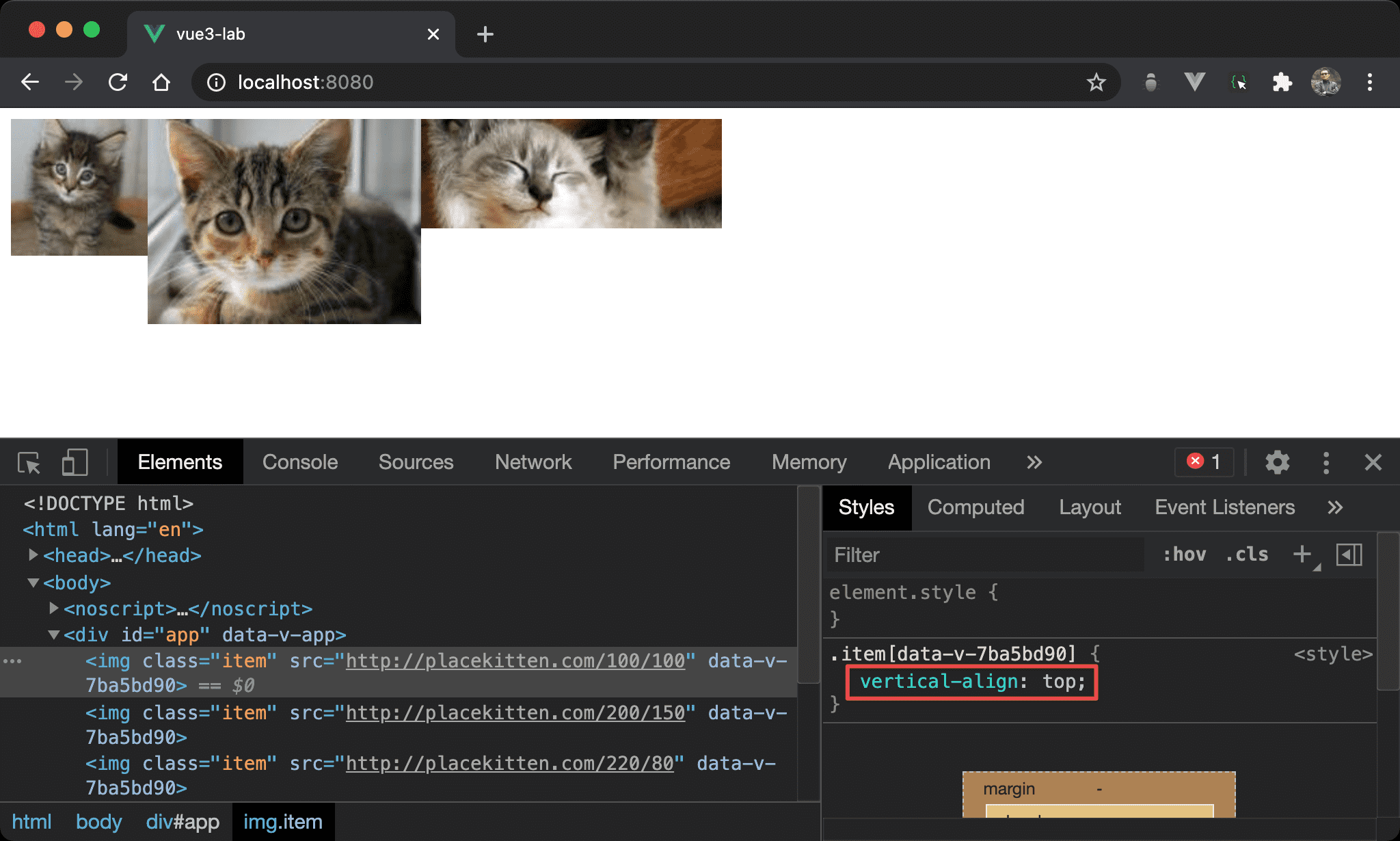Toggle the computed styles sidebar icon

tap(1349, 555)
